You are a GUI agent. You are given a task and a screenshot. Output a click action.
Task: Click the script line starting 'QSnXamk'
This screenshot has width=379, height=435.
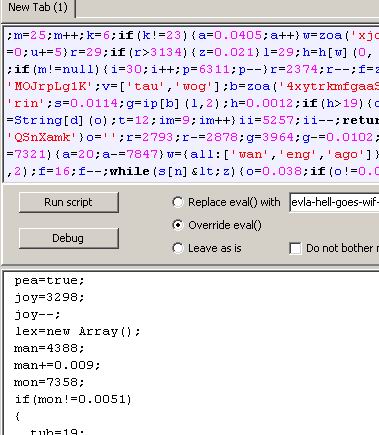pyautogui.click(x=193, y=137)
